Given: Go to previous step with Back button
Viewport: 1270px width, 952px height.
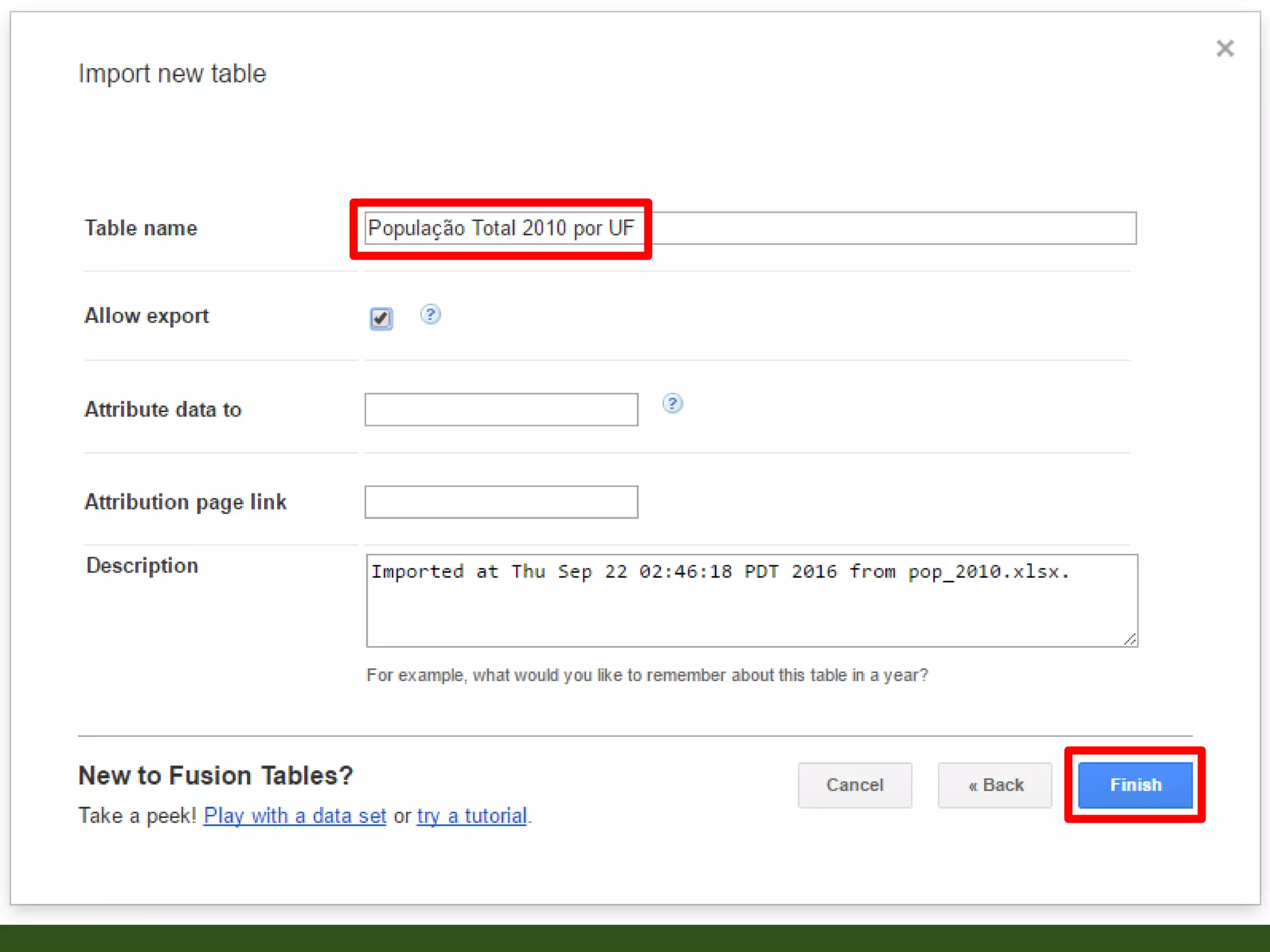Looking at the screenshot, I should [995, 785].
